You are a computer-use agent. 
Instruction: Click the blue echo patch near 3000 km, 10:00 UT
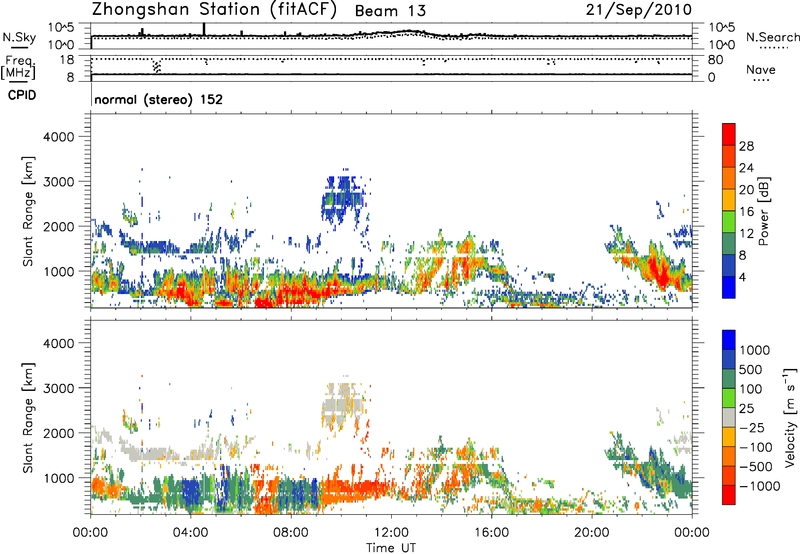point(343,202)
